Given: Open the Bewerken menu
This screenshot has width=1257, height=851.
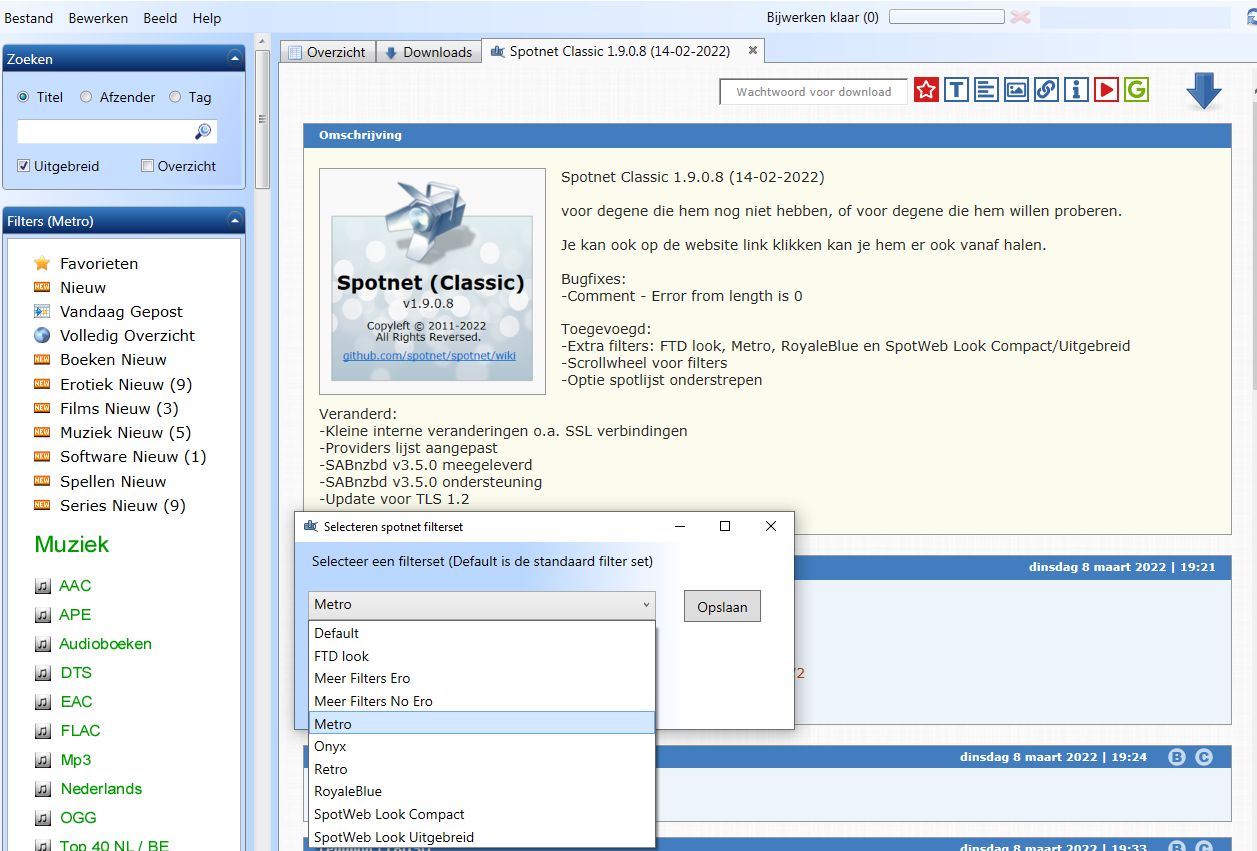Looking at the screenshot, I should [98, 18].
